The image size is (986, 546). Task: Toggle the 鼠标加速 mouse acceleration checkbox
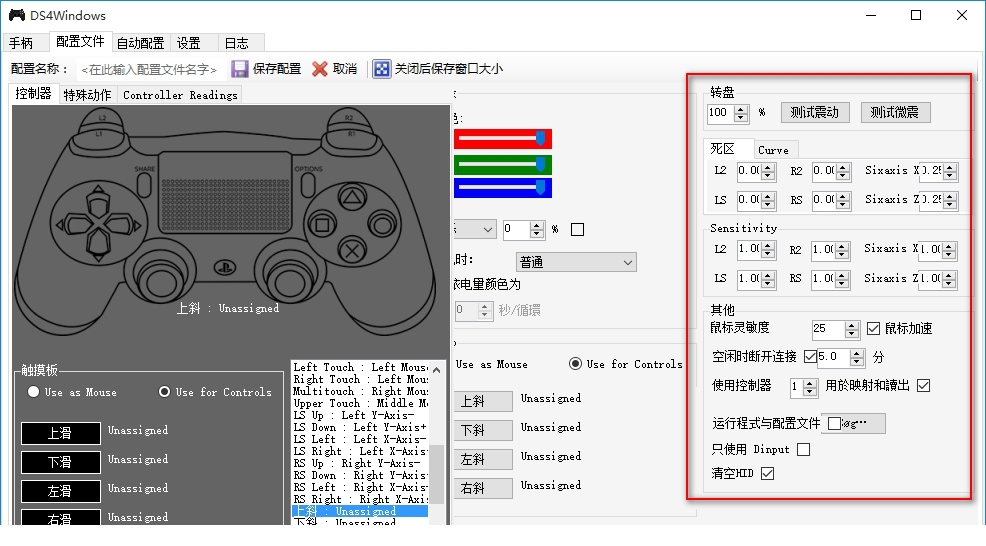pos(873,328)
